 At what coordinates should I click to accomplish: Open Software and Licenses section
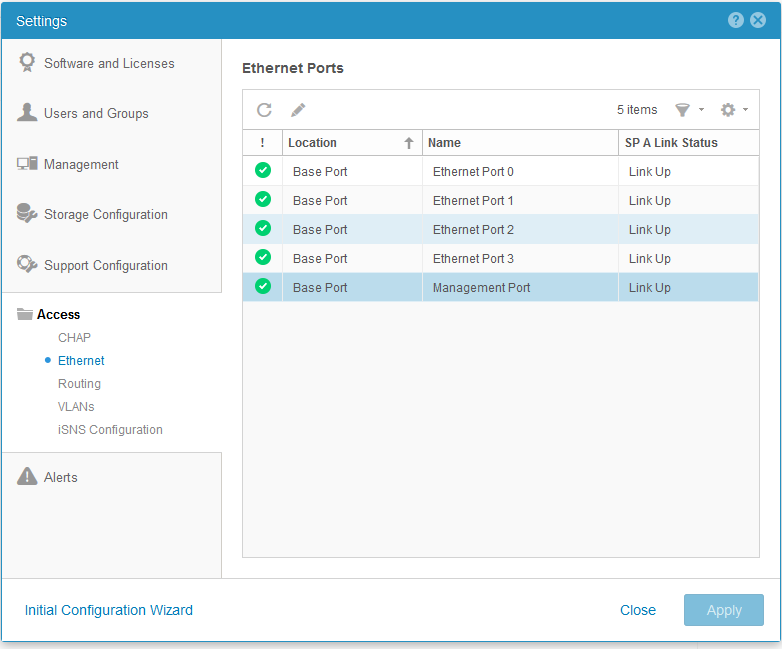point(109,63)
